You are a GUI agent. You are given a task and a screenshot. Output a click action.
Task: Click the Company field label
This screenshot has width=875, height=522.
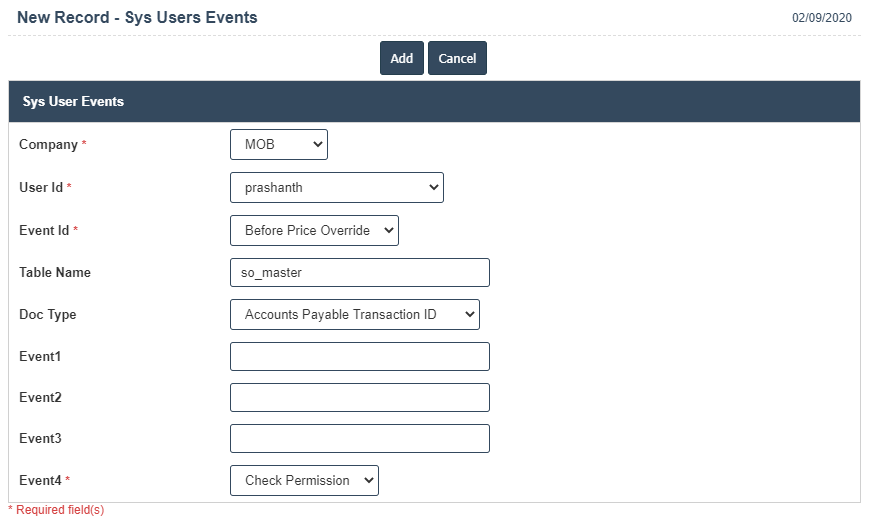tap(48, 145)
